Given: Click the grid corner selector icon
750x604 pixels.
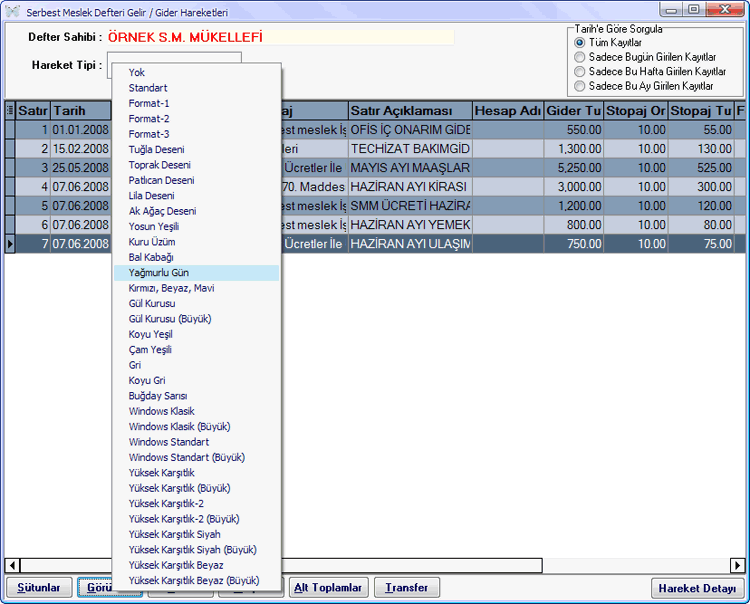Looking at the screenshot, I should pos(10,110).
